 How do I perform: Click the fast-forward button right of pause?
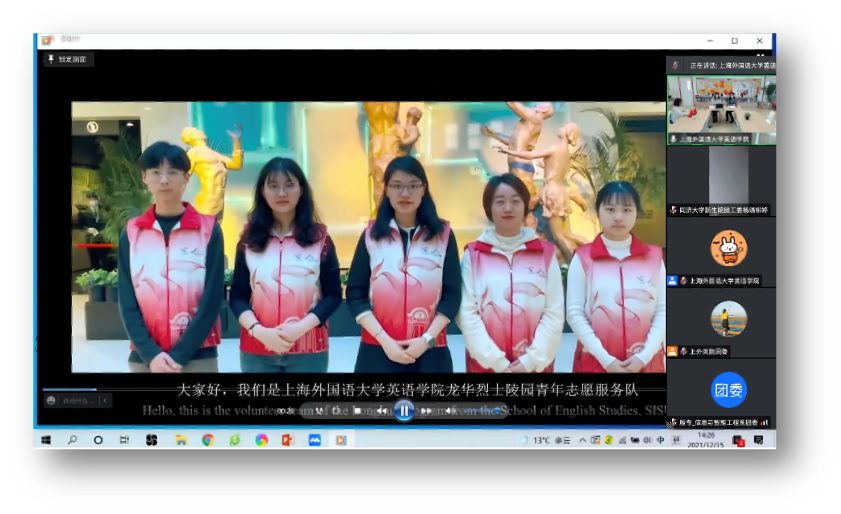click(427, 411)
